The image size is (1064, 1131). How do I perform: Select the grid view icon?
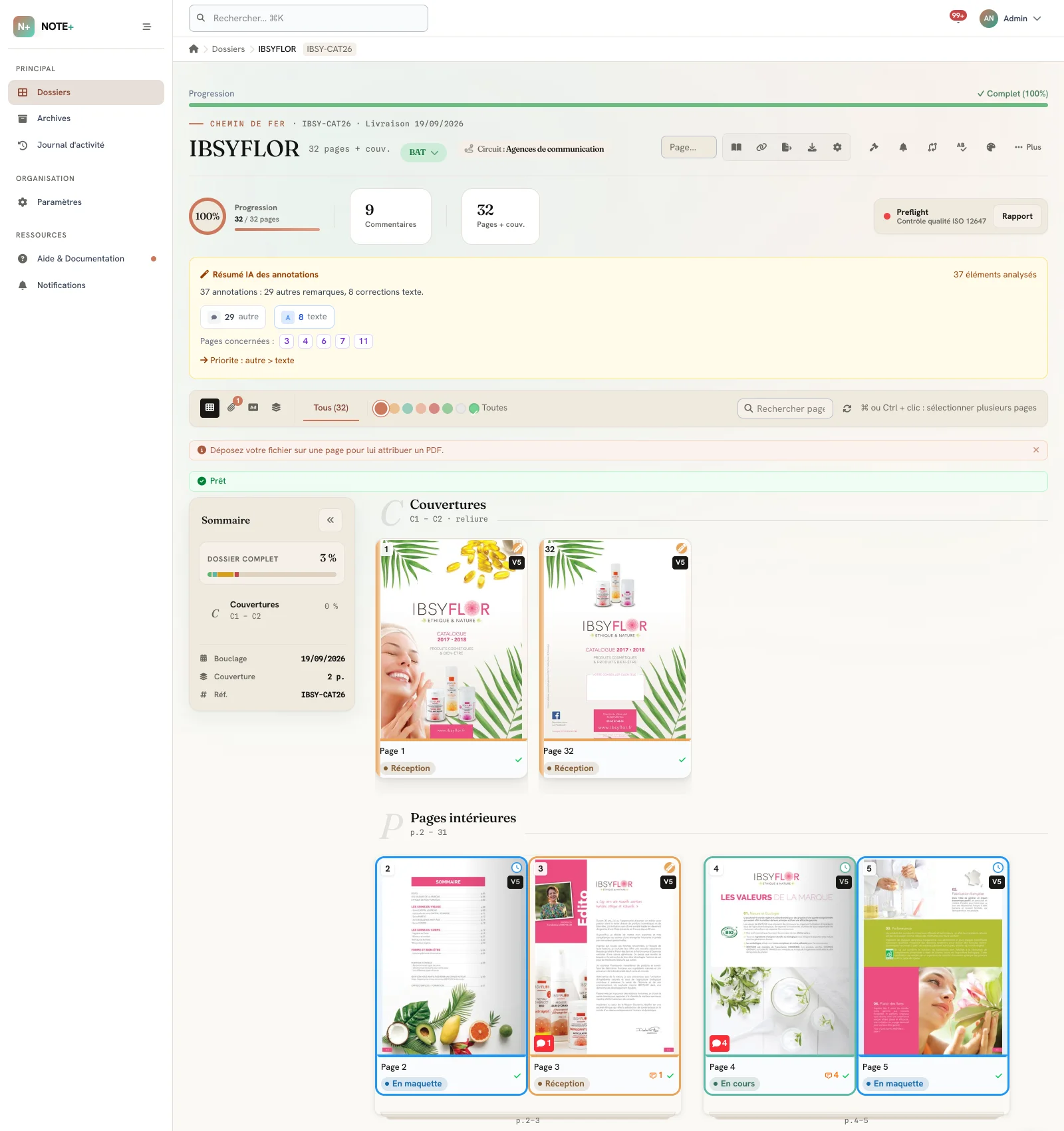(209, 407)
